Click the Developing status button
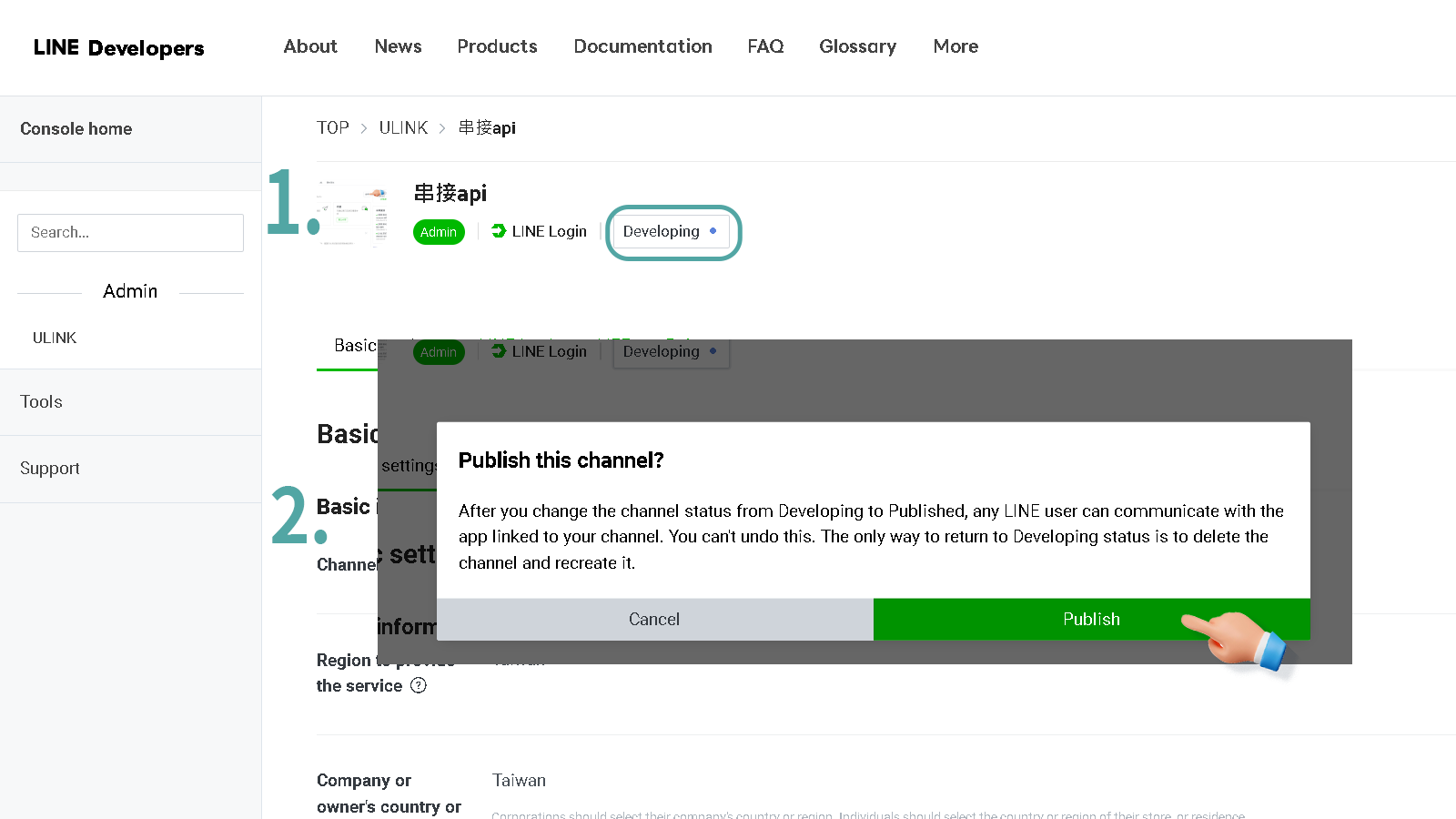This screenshot has width=1456, height=819. pos(671,231)
